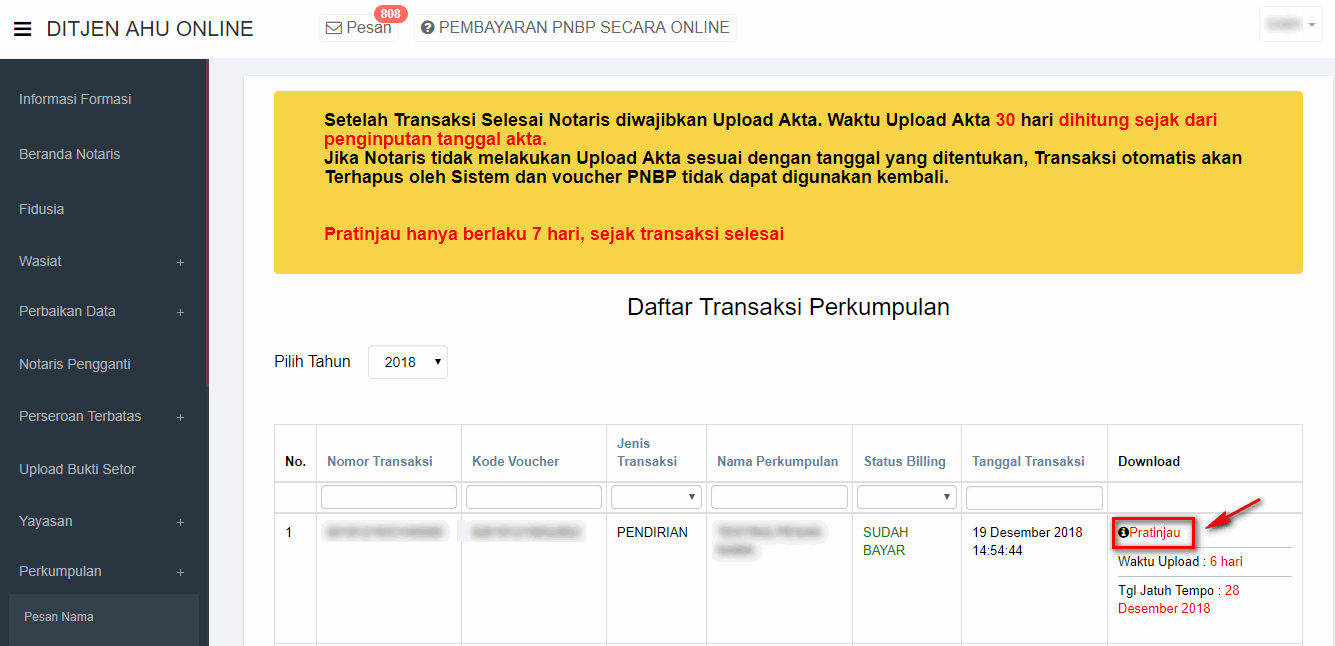Open Pembayaran PNBP Secara Online link
1335x646 pixels.
[576, 28]
